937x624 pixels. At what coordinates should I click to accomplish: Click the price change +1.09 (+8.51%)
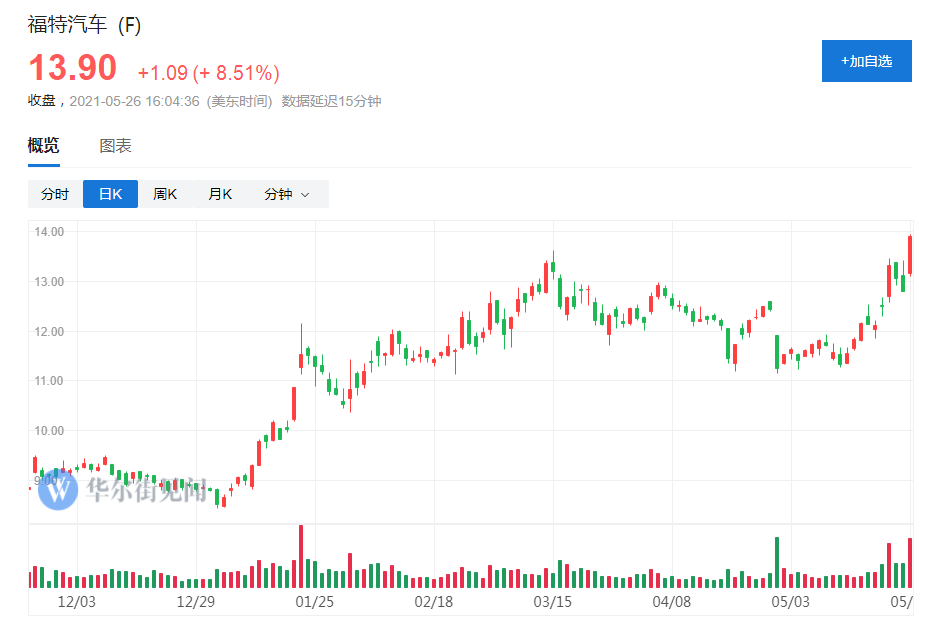209,73
